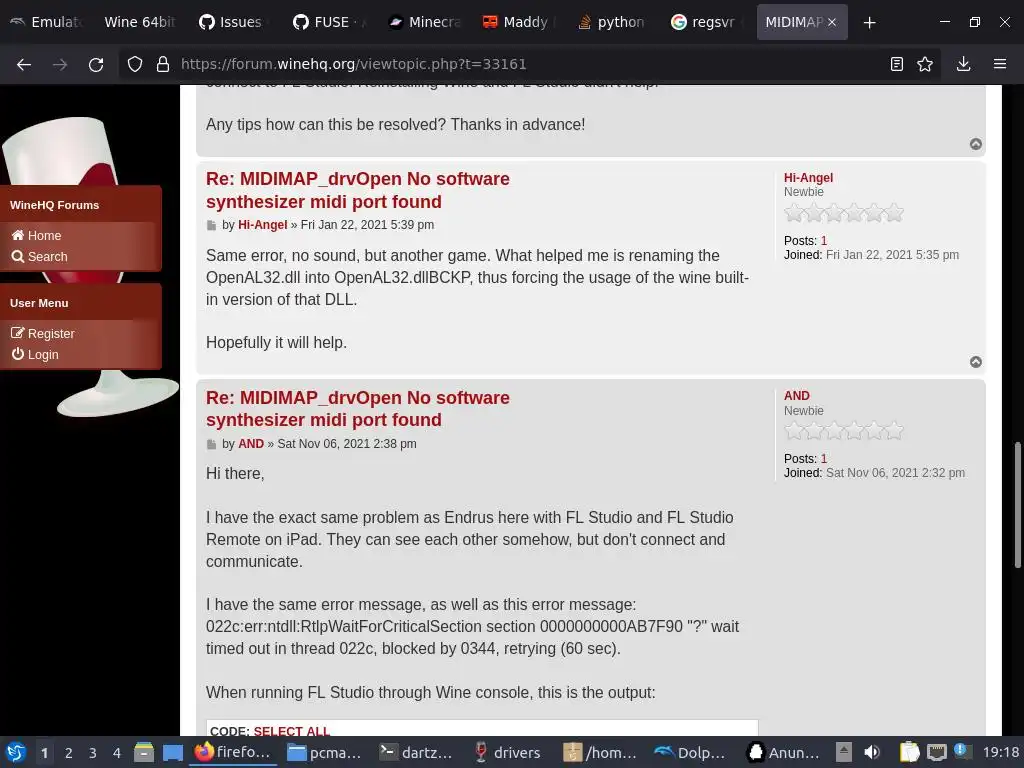The width and height of the screenshot is (1024, 768).
Task: Focus the Dolphin taskbar window
Action: pyautogui.click(x=693, y=752)
